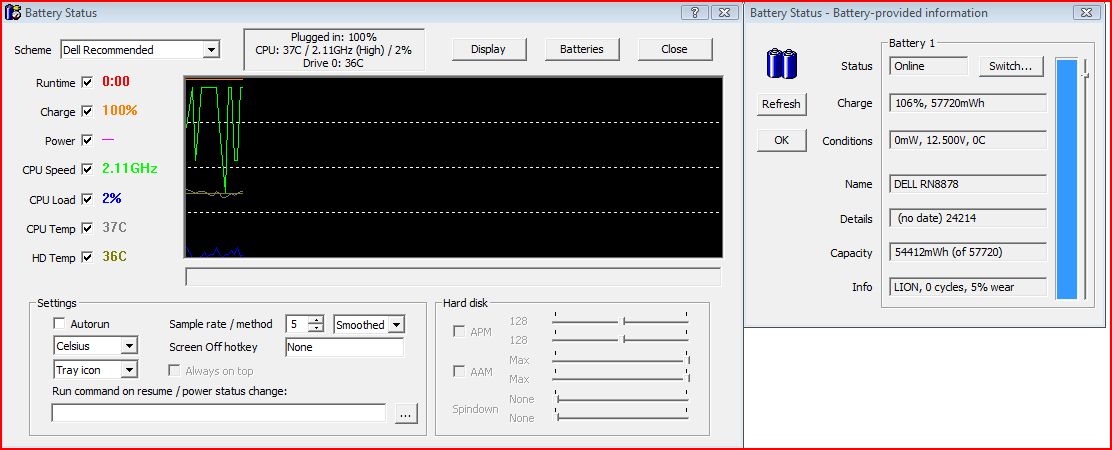Click the Battery Status app icon in title bar
Image resolution: width=1112 pixels, height=450 pixels.
[12, 13]
